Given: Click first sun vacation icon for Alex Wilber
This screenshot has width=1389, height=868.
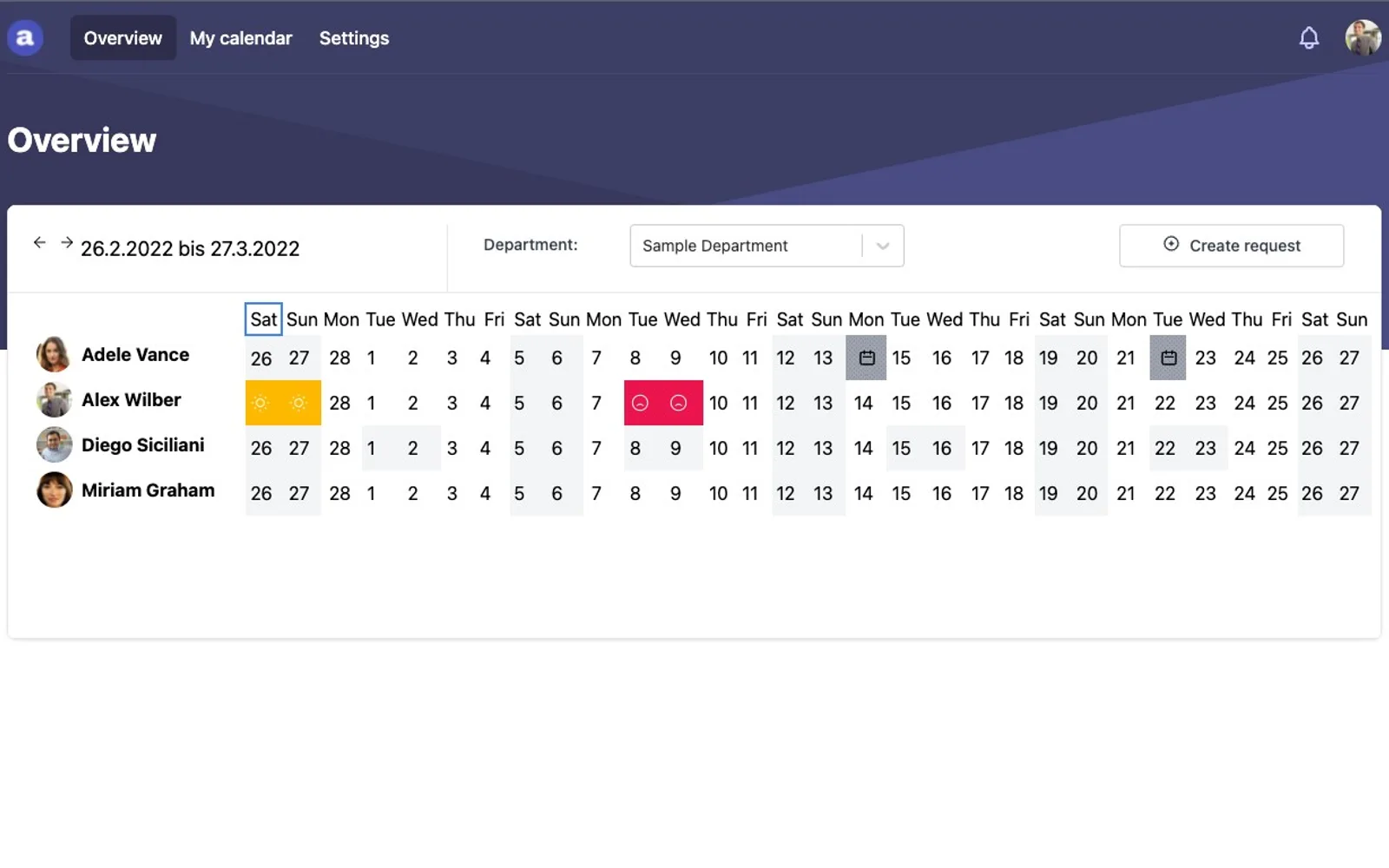Looking at the screenshot, I should pyautogui.click(x=260, y=403).
